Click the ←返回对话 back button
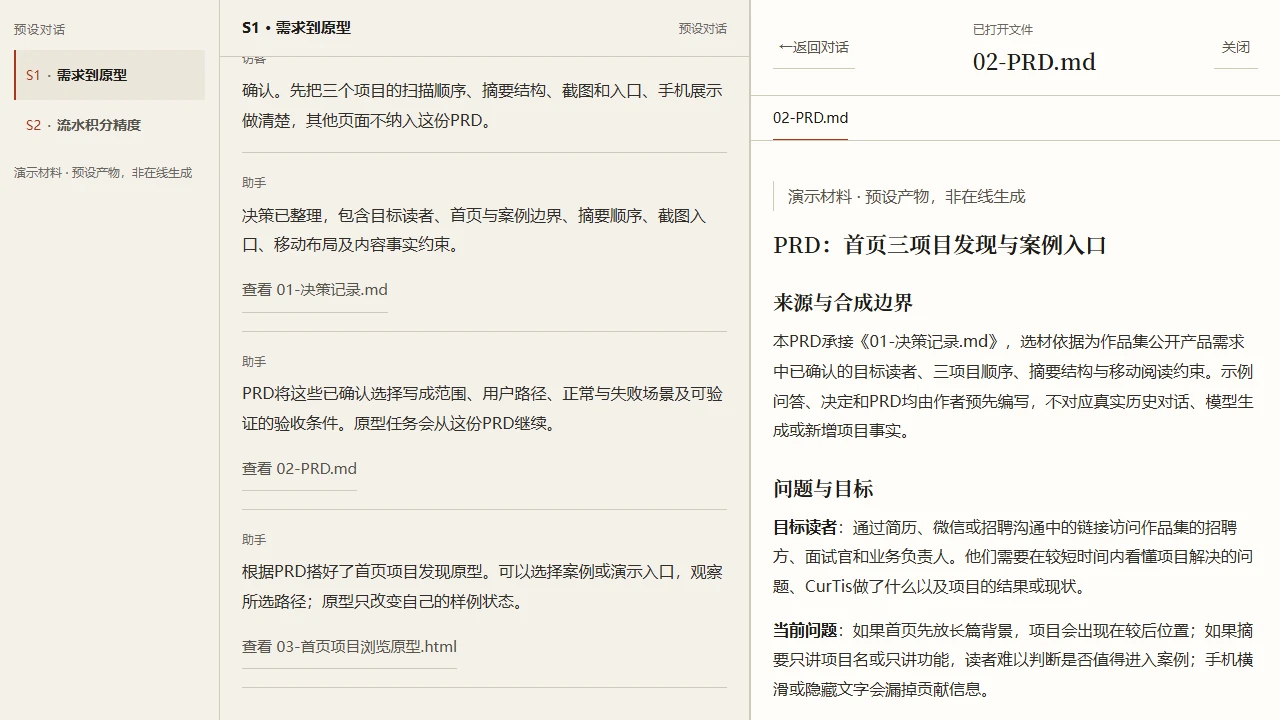Screen dimensions: 1280x720 (814, 47)
